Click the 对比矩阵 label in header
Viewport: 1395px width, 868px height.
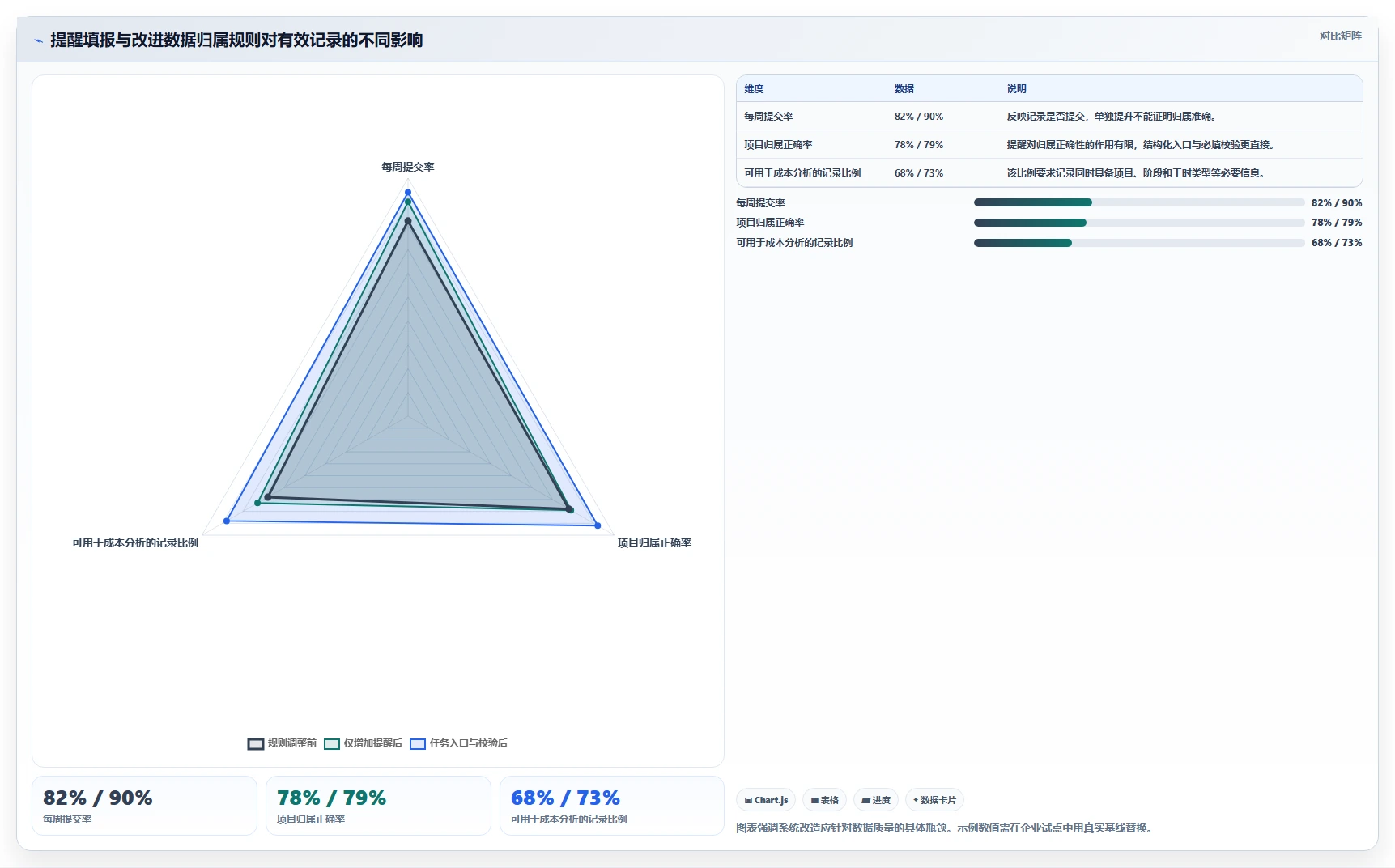[1340, 36]
